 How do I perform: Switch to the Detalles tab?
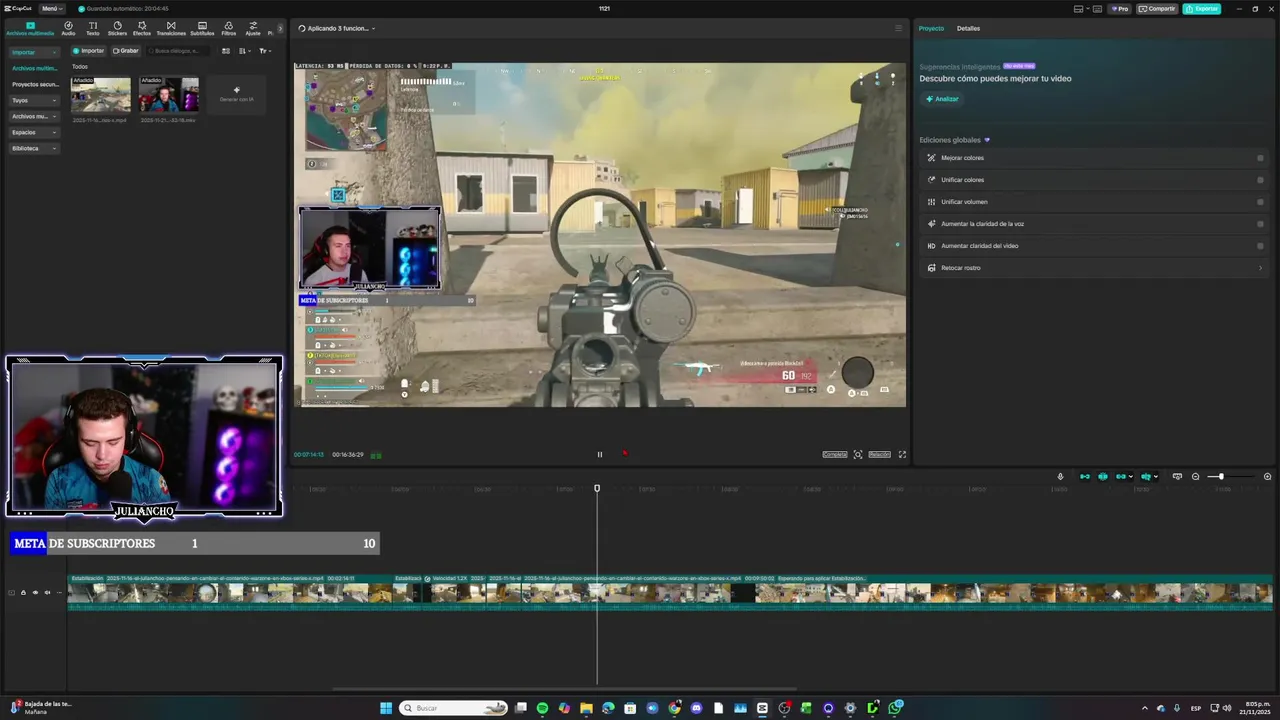(x=968, y=28)
